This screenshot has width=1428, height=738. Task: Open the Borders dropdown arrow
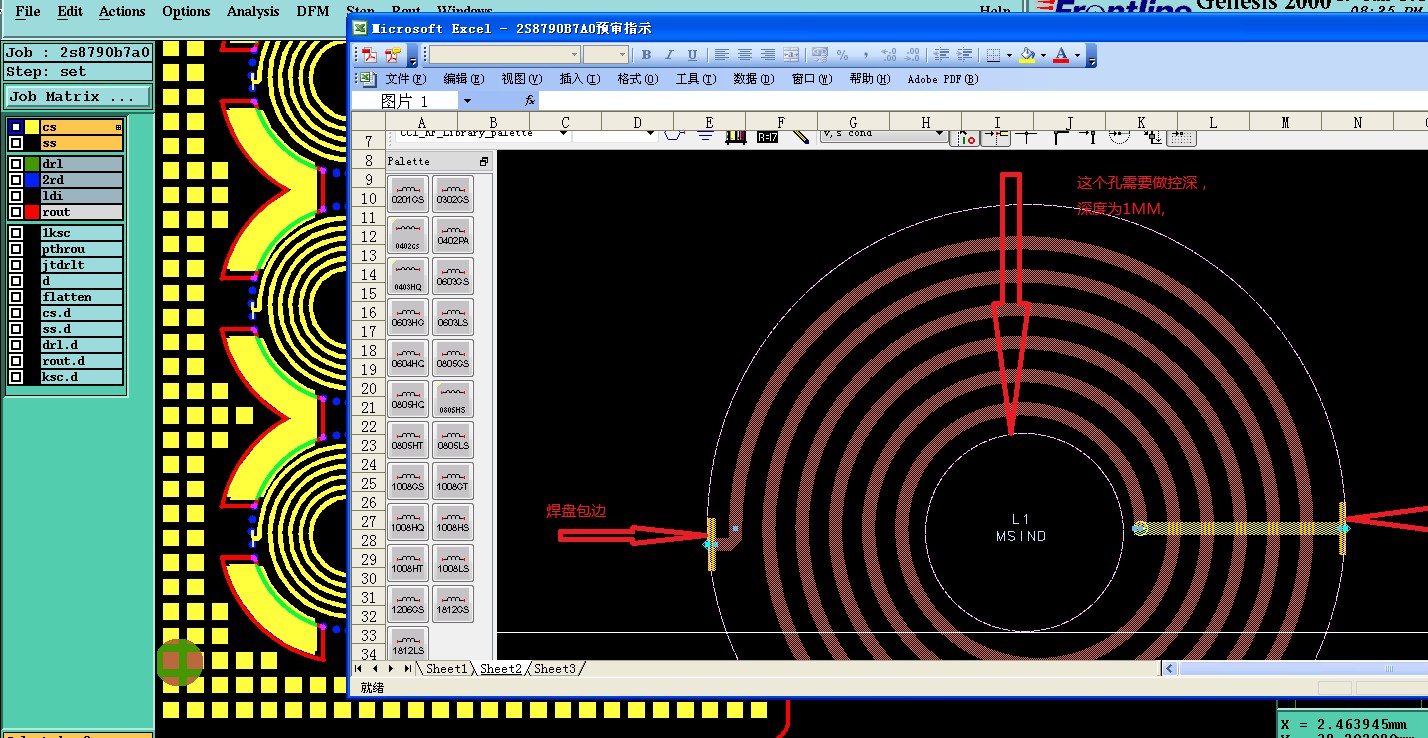click(1009, 55)
